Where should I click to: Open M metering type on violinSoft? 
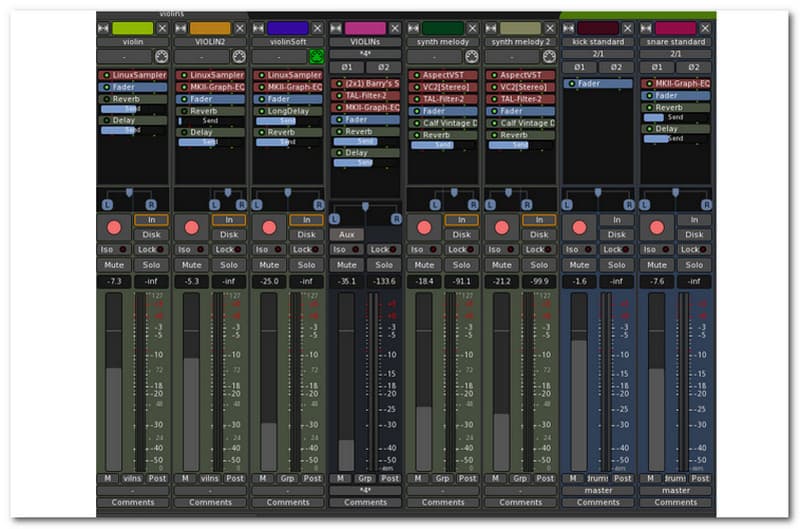pos(263,478)
